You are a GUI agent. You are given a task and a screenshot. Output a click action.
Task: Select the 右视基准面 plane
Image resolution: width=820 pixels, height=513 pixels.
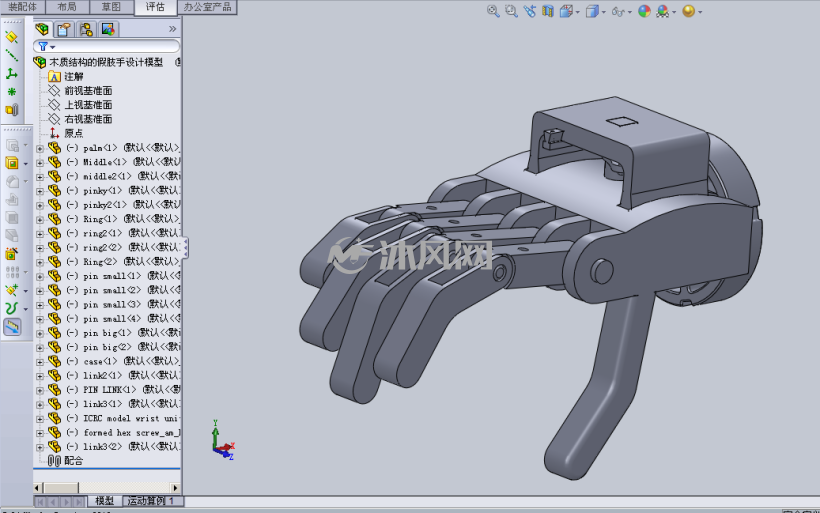pyautogui.click(x=88, y=119)
